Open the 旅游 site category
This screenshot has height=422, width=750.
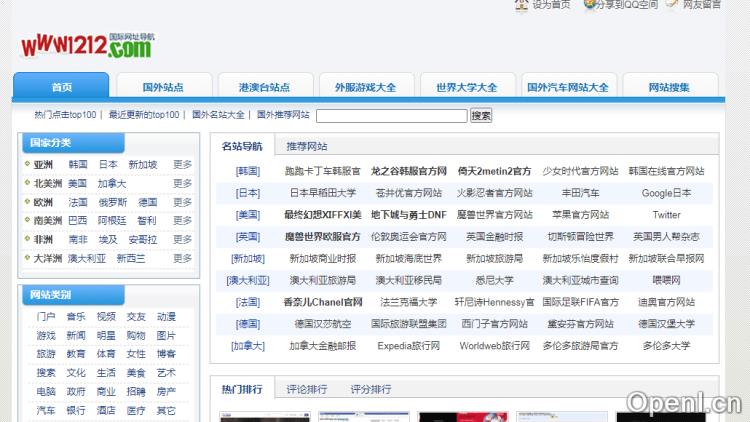click(46, 354)
